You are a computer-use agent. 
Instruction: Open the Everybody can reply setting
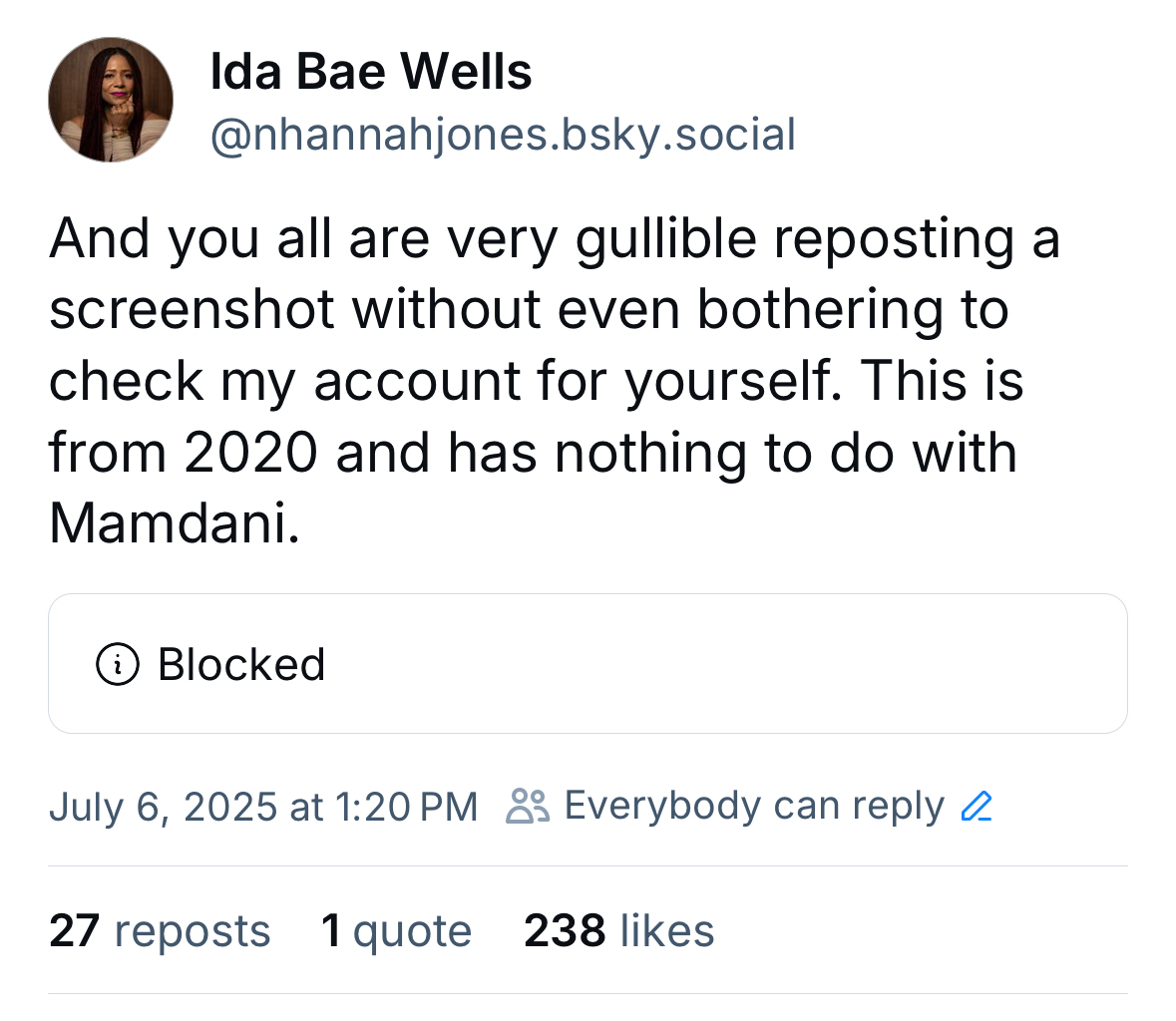tap(753, 806)
